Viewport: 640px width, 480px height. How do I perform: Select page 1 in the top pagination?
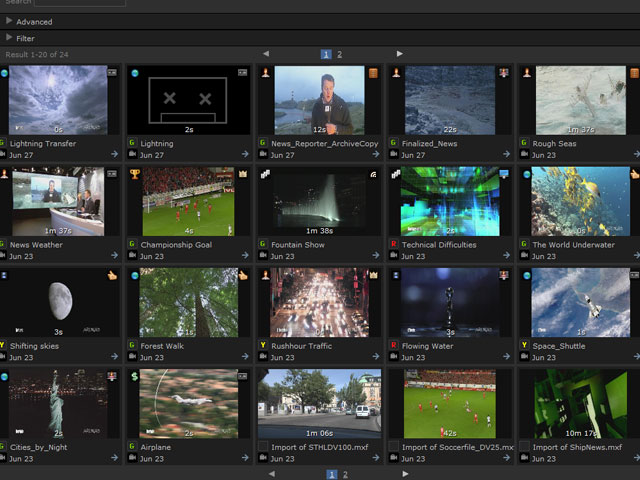click(x=326, y=54)
